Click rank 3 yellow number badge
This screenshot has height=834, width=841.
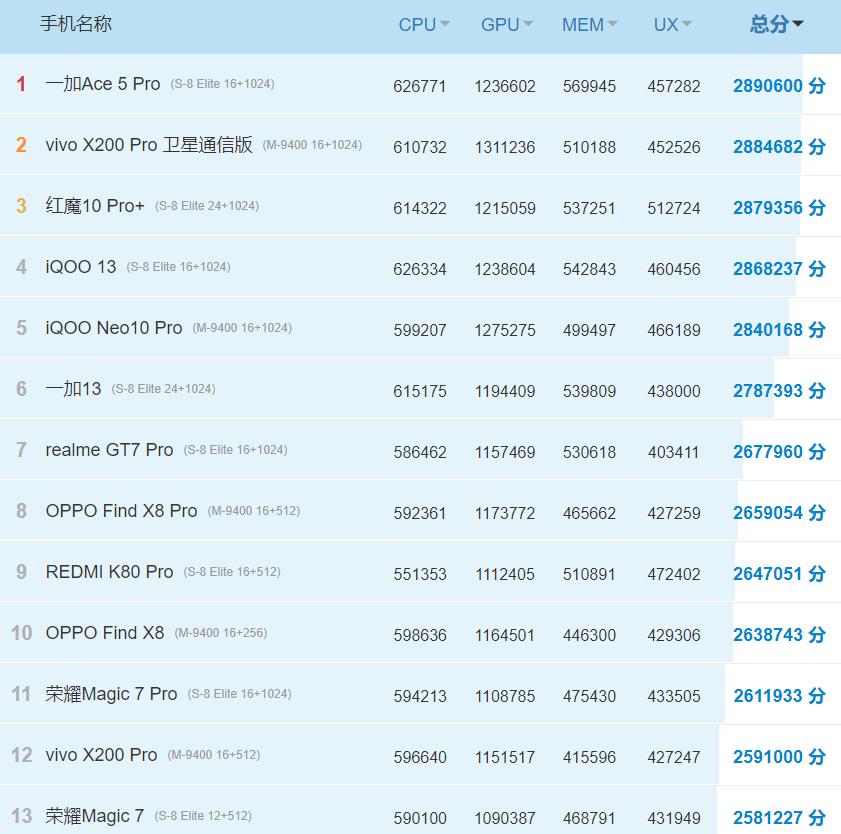coord(21,207)
